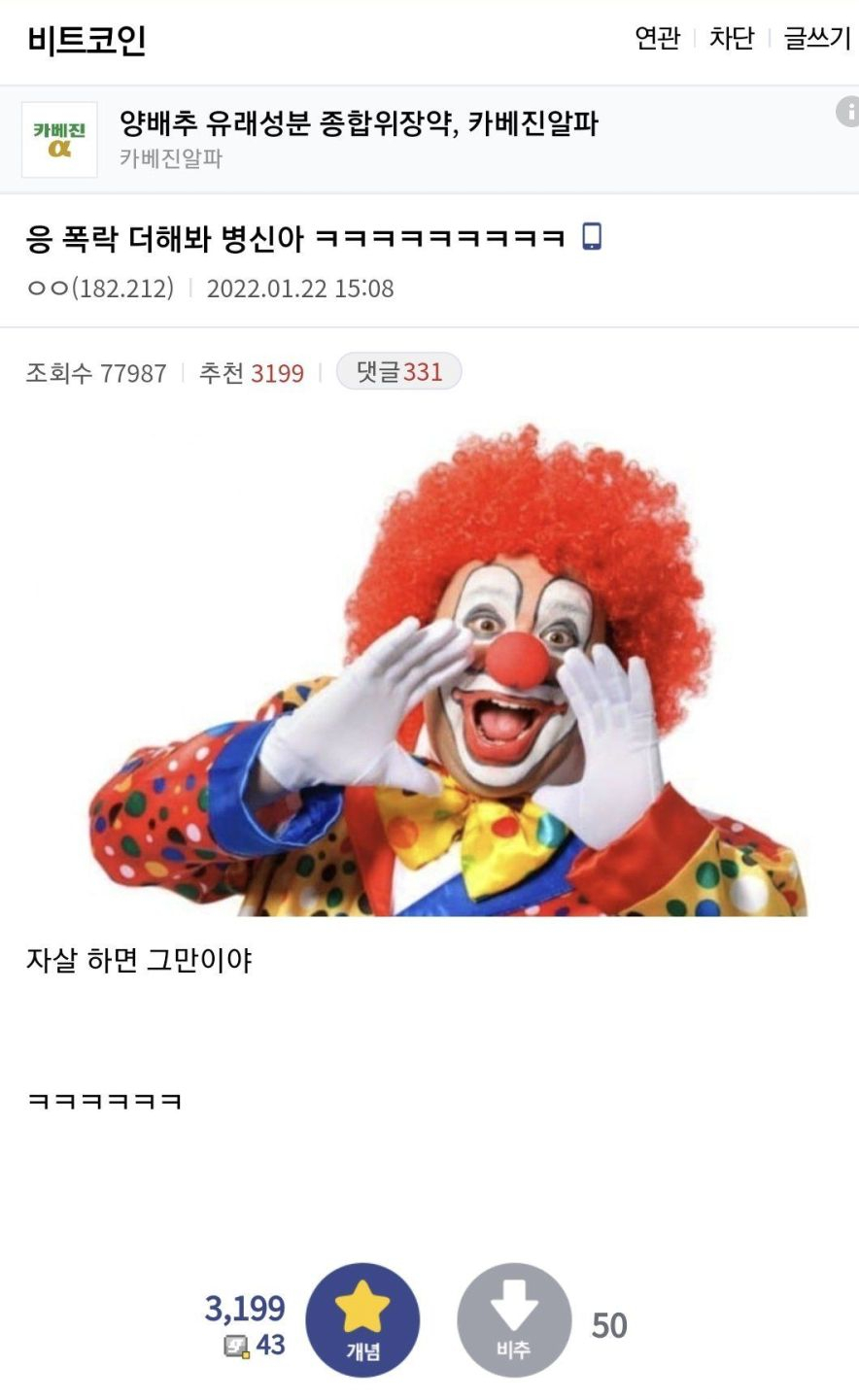Click the ad info icon
The image size is (859, 1400).
click(847, 112)
